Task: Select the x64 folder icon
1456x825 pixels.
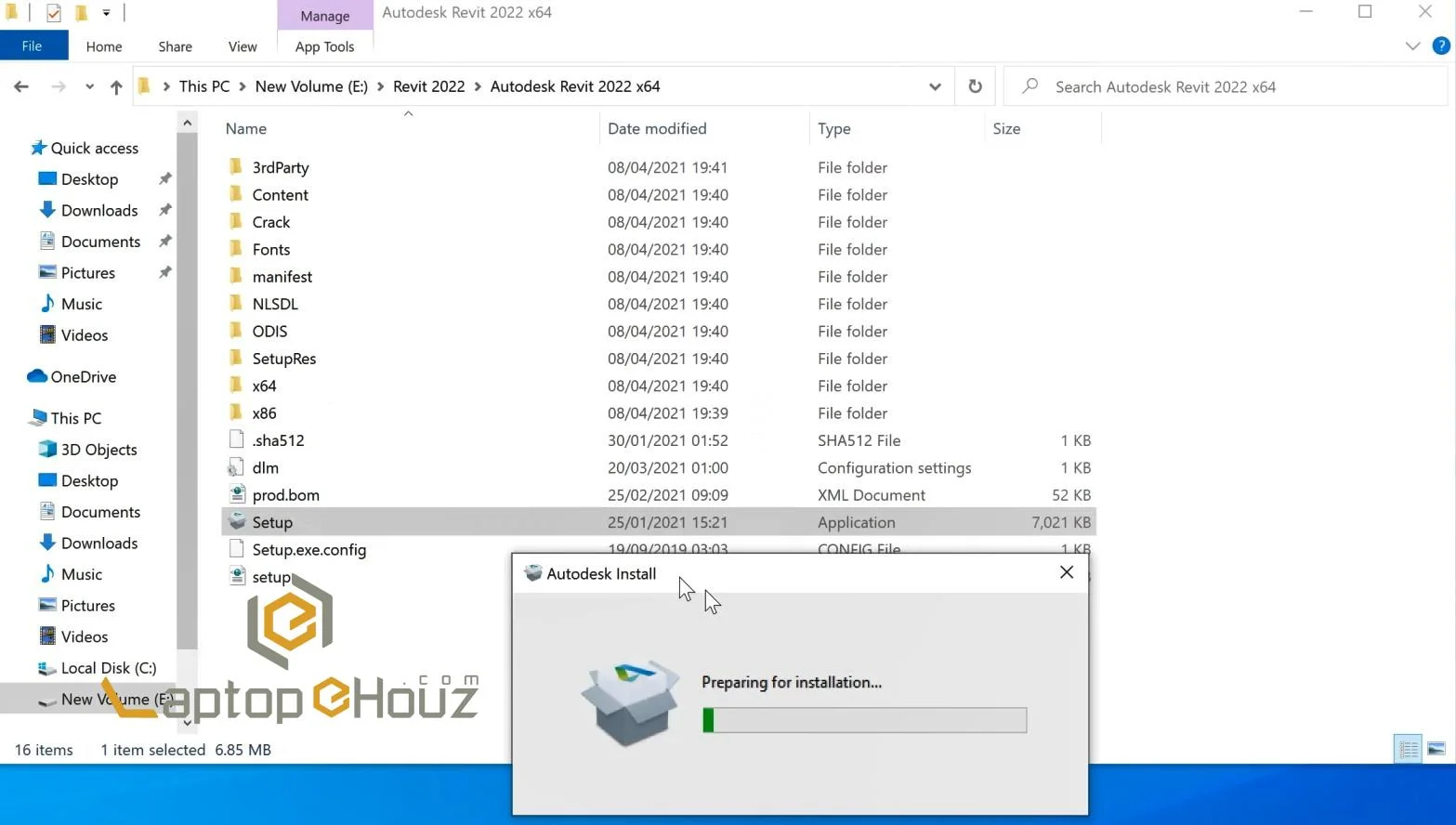Action: coord(236,386)
